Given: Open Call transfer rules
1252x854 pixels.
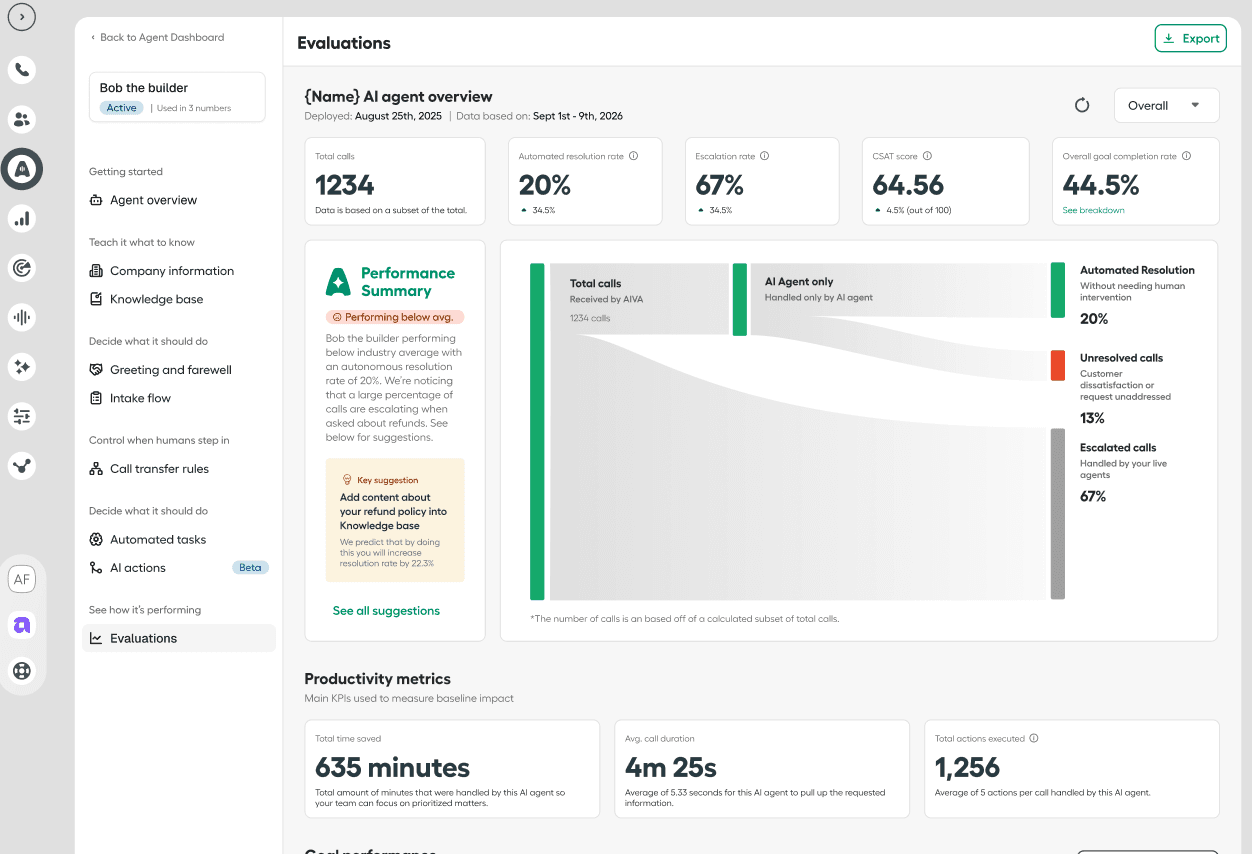Looking at the screenshot, I should (x=160, y=468).
